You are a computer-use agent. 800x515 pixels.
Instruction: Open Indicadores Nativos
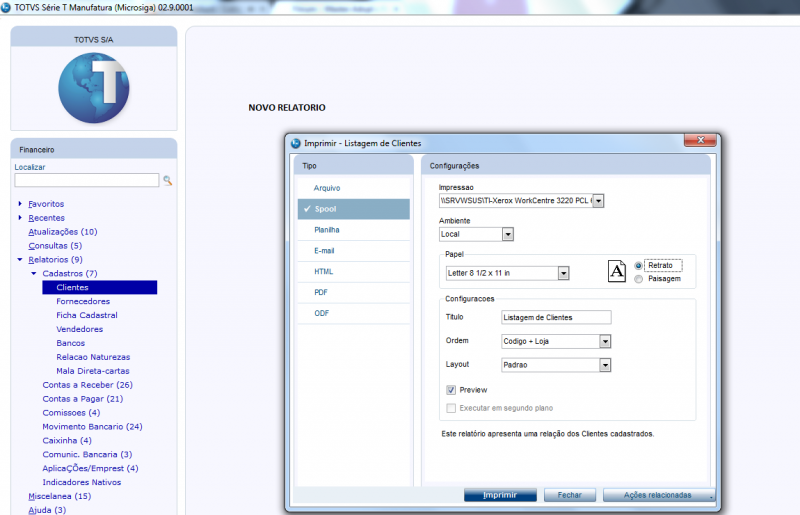click(82, 482)
